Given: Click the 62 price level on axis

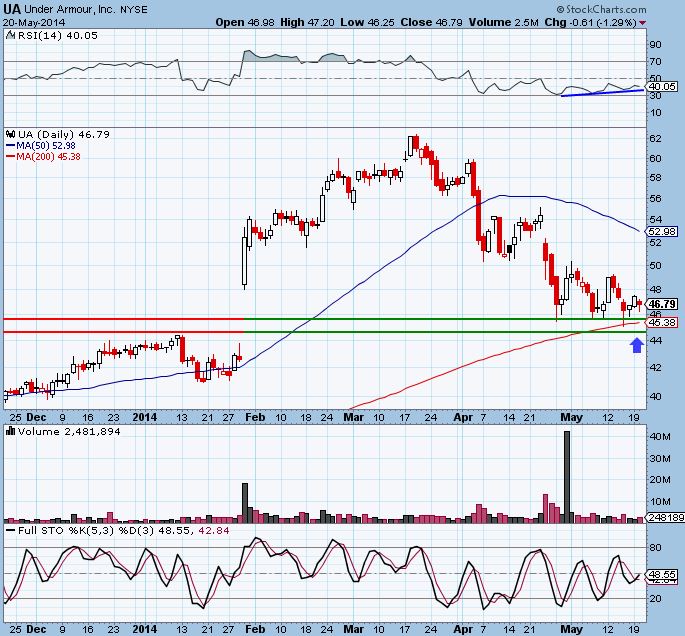Looking at the screenshot, I should 655,138.
